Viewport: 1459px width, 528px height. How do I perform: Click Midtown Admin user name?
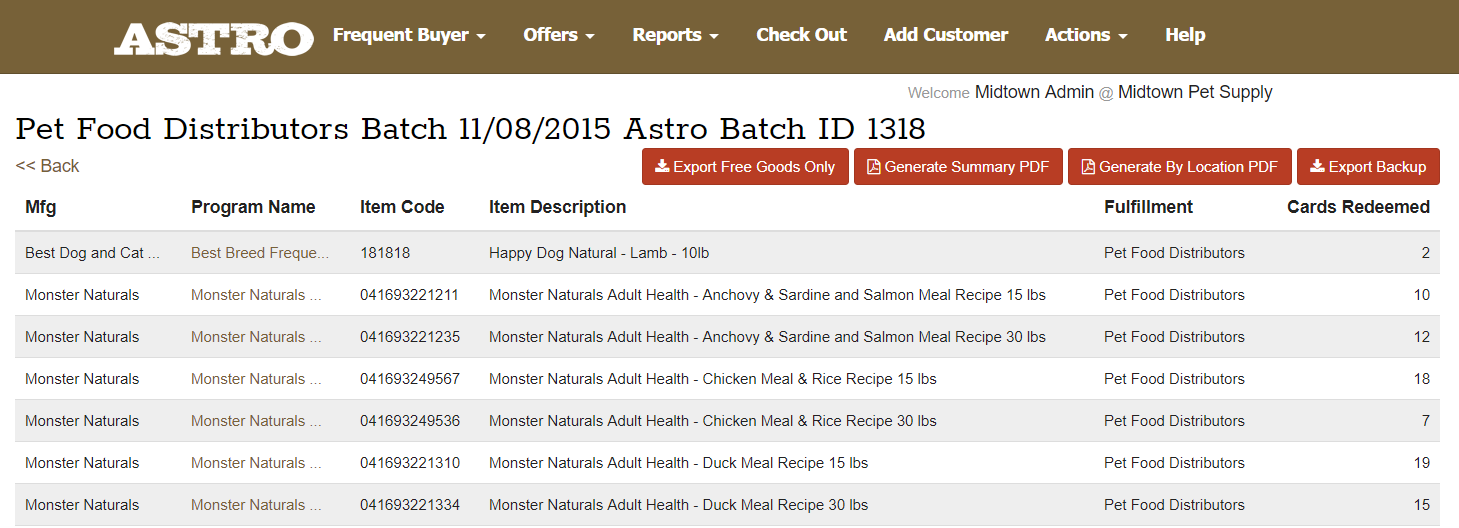(1034, 92)
